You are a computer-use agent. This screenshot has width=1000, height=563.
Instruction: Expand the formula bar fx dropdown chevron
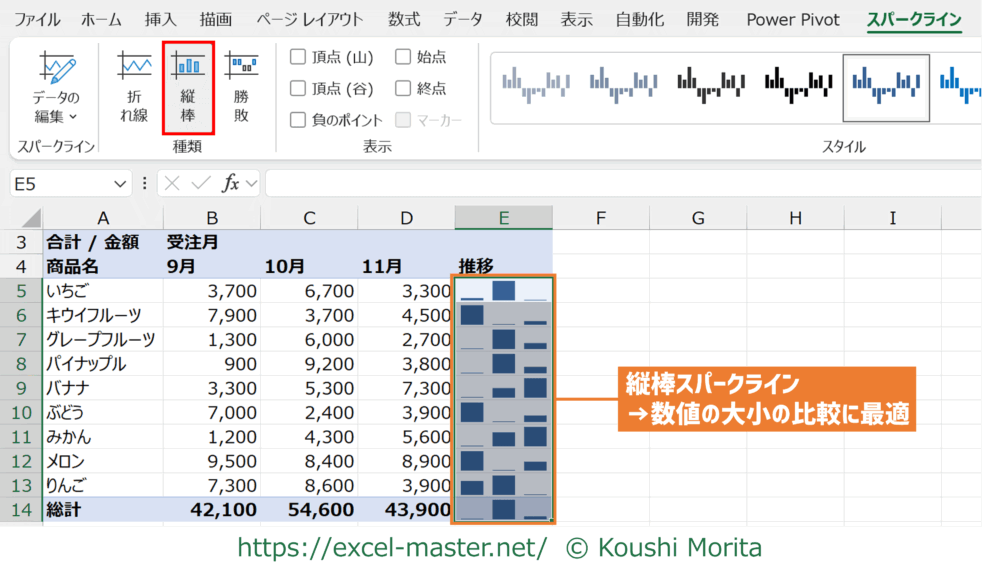point(251,184)
